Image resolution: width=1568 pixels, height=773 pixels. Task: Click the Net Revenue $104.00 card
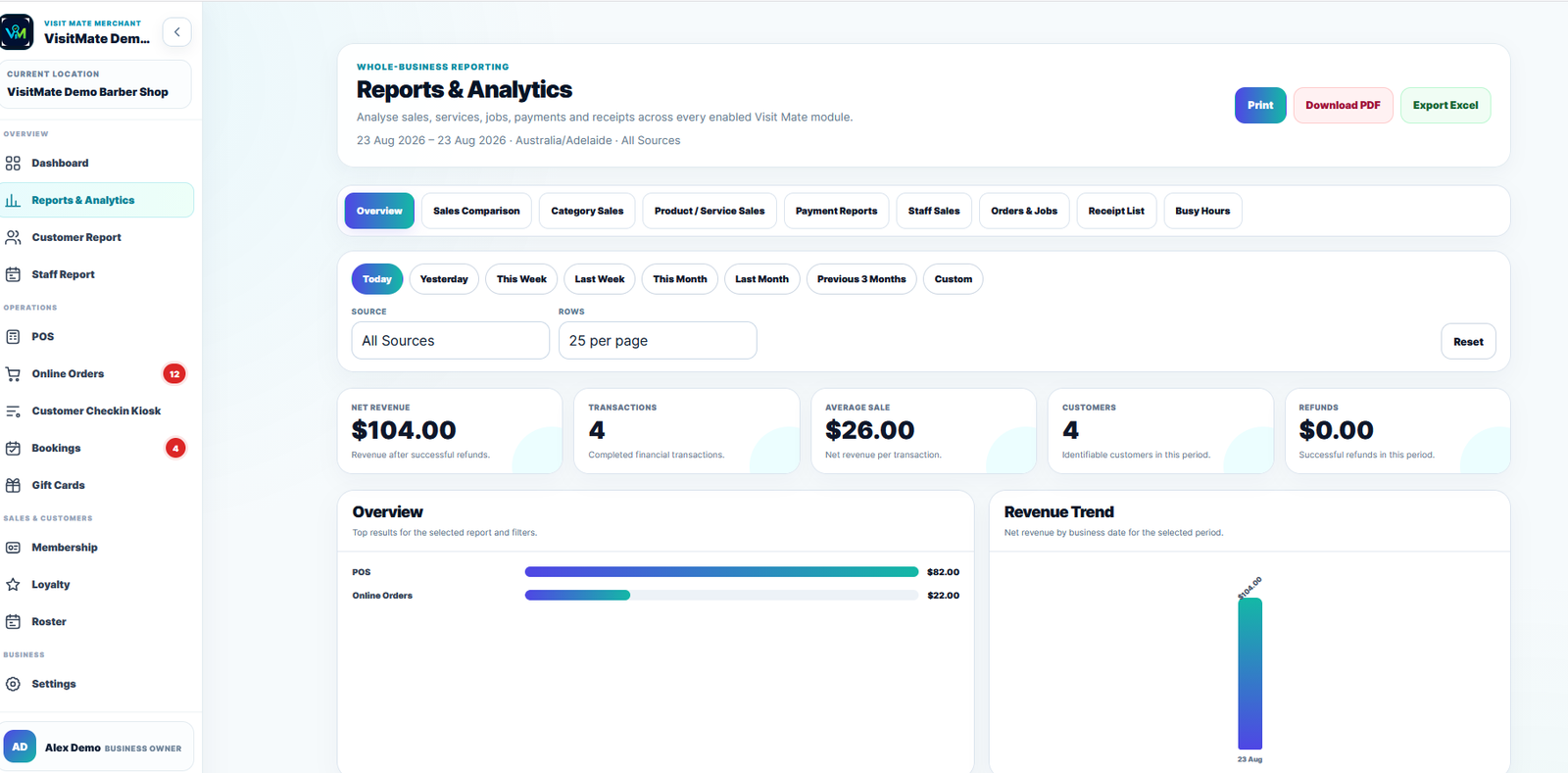click(x=450, y=431)
